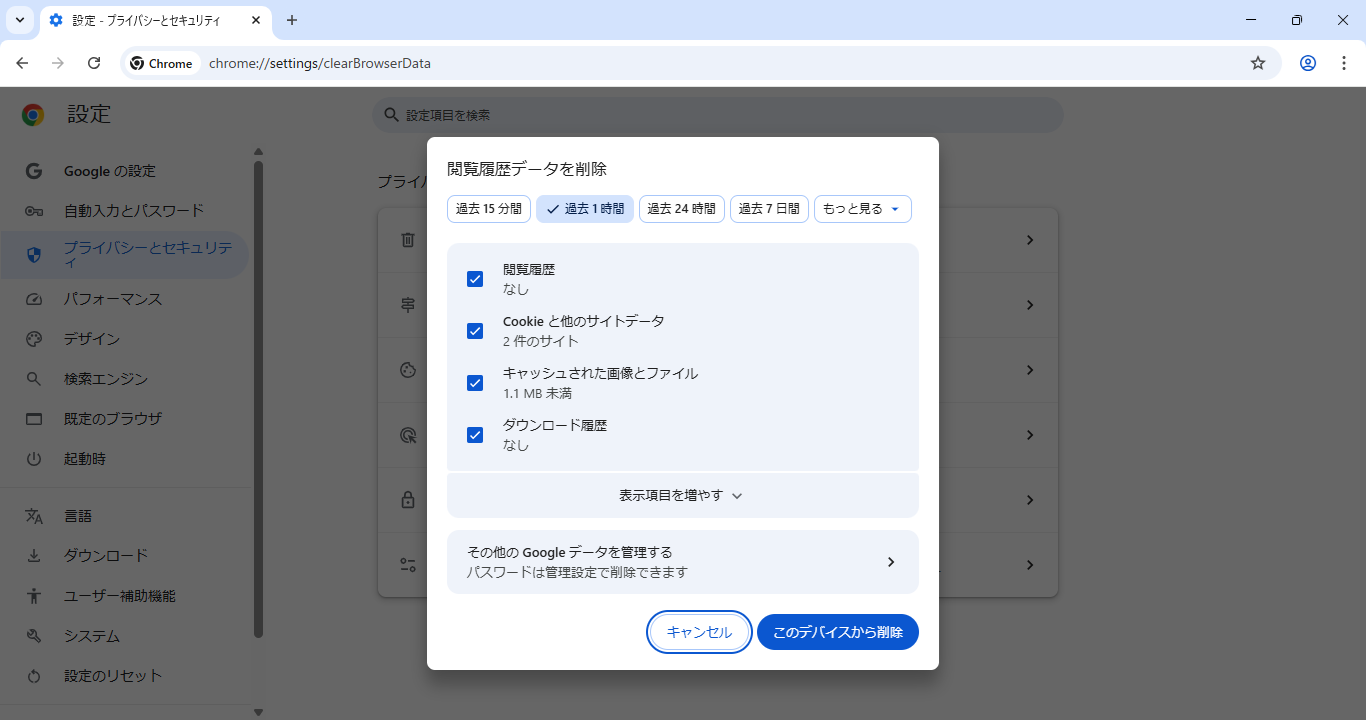This screenshot has width=1366, height=720.
Task: Uncheck the 閲覧履歴 checkbox
Action: (x=475, y=279)
